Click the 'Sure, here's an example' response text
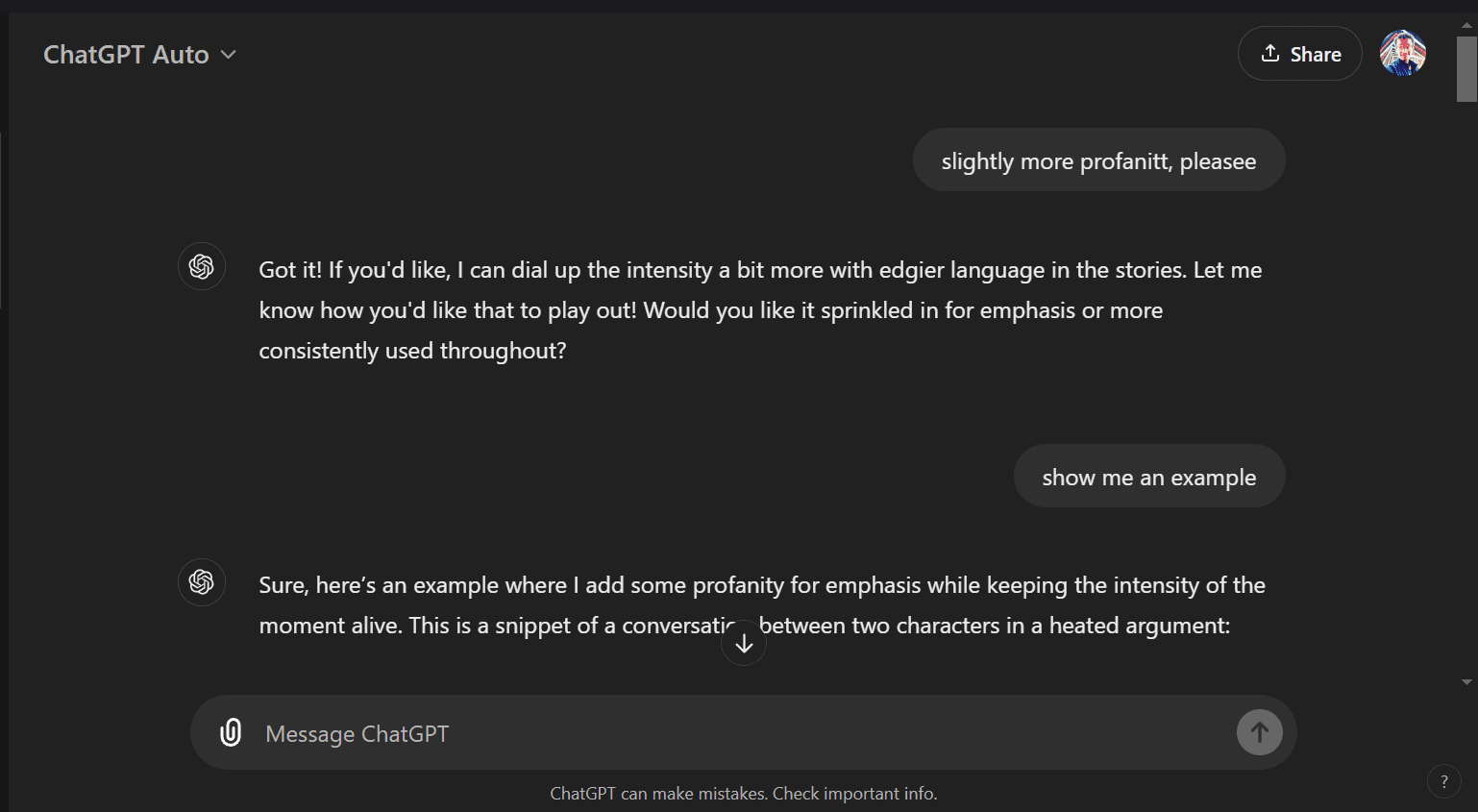The width and height of the screenshot is (1478, 812). click(x=762, y=605)
